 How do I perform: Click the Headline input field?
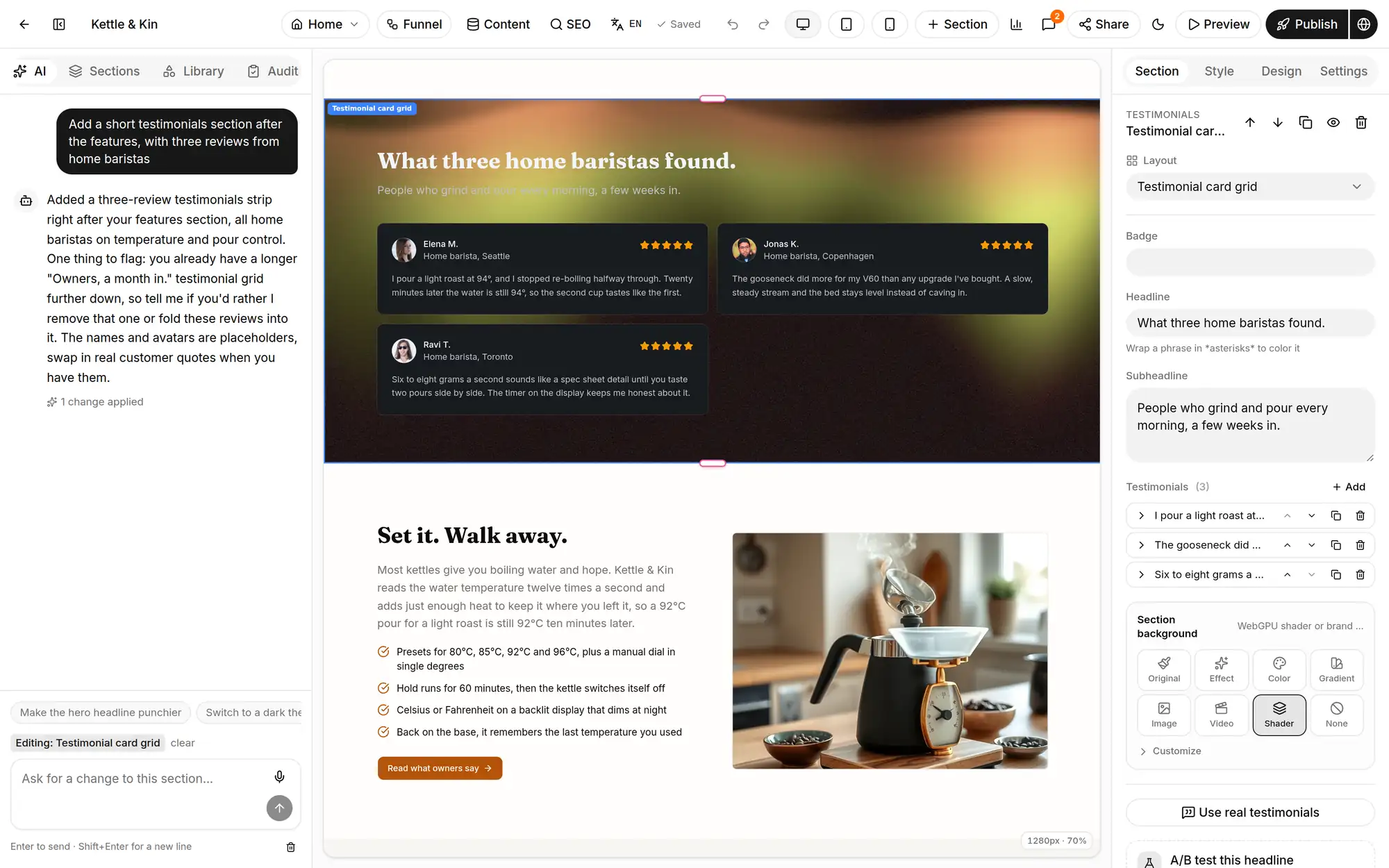1250,323
